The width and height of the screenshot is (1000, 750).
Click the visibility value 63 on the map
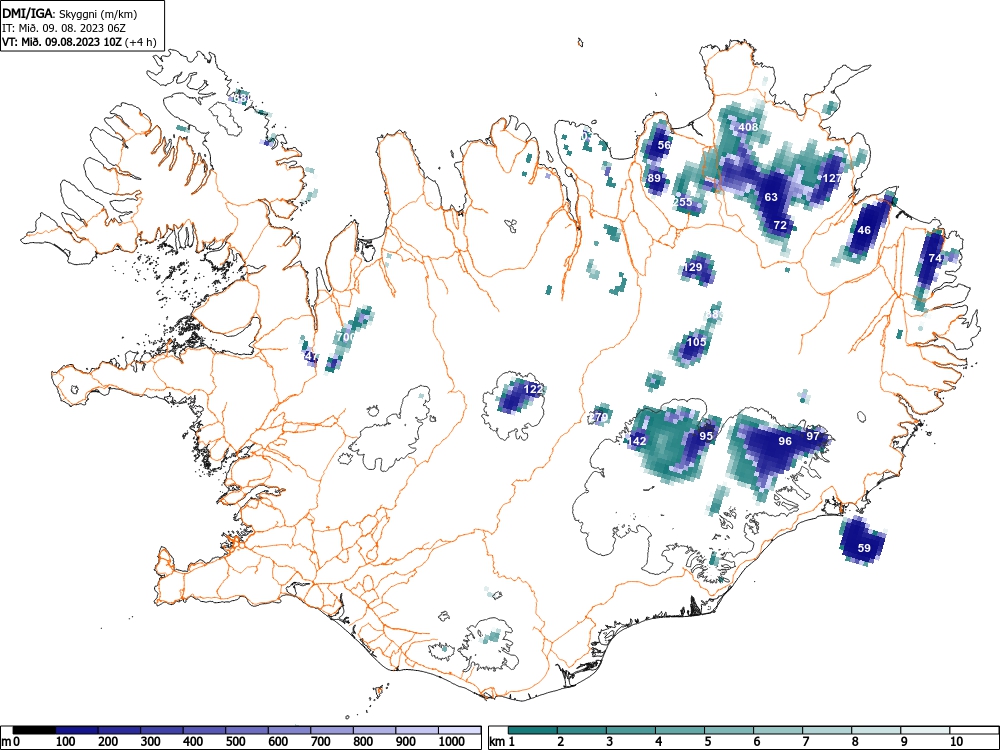(x=771, y=196)
